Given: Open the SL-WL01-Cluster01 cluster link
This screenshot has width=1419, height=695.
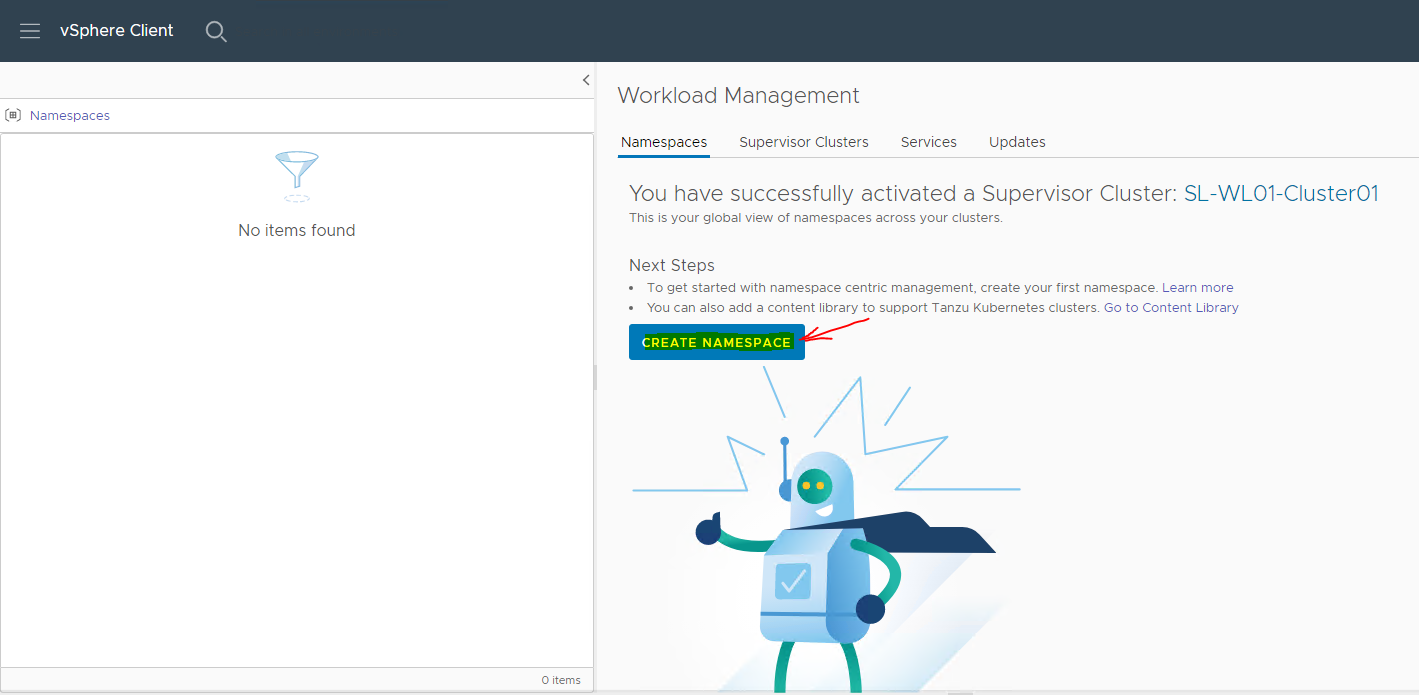Looking at the screenshot, I should click(x=1281, y=194).
